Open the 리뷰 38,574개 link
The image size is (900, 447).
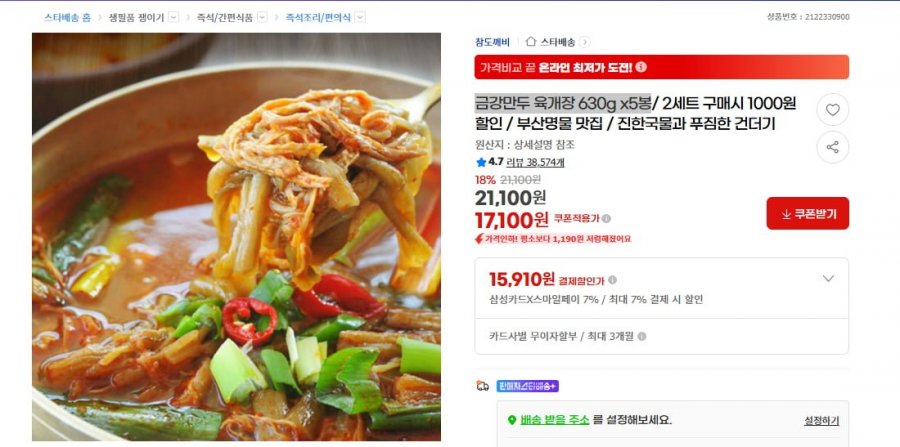535,162
